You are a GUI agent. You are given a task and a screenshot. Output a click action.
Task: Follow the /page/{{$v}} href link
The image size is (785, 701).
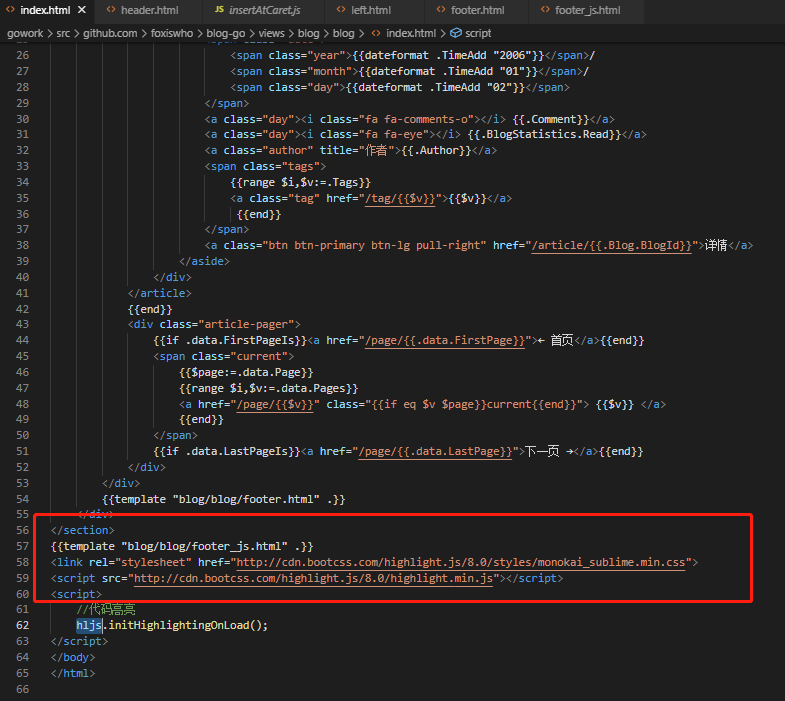[275, 405]
